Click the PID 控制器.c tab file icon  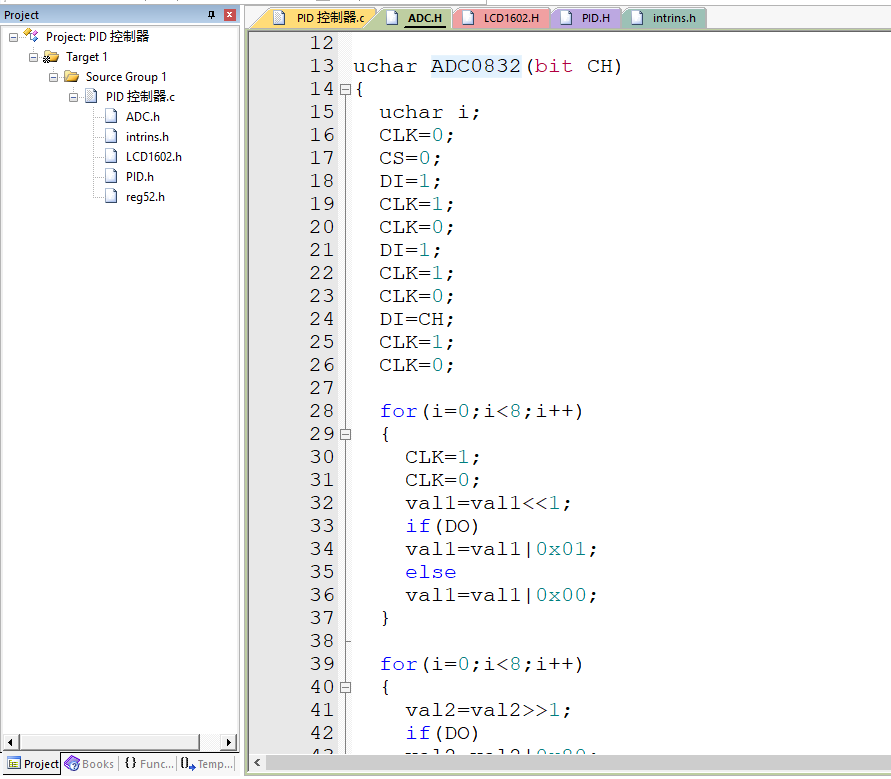click(278, 18)
